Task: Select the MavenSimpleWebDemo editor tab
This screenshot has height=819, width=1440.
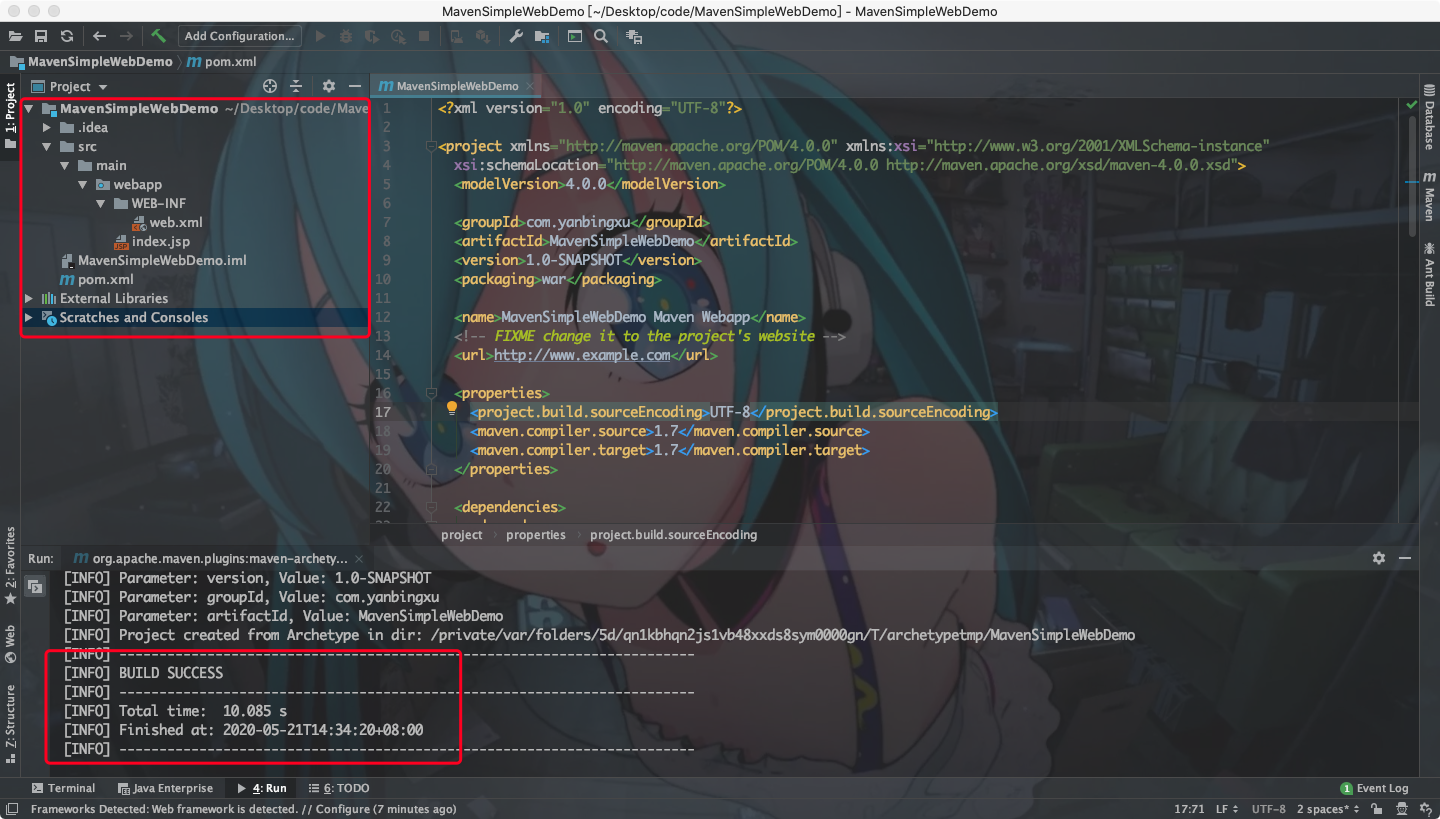Action: coord(458,86)
